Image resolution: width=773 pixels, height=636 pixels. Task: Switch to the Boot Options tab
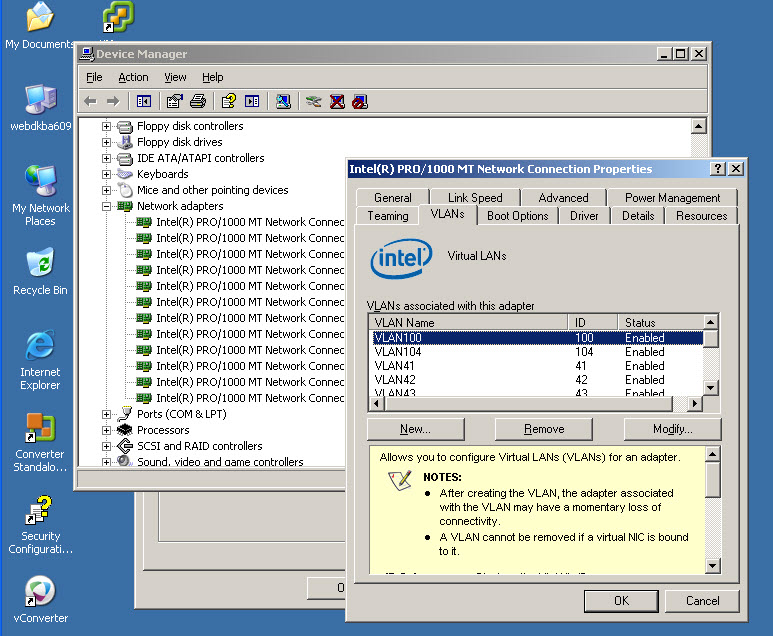coord(518,216)
